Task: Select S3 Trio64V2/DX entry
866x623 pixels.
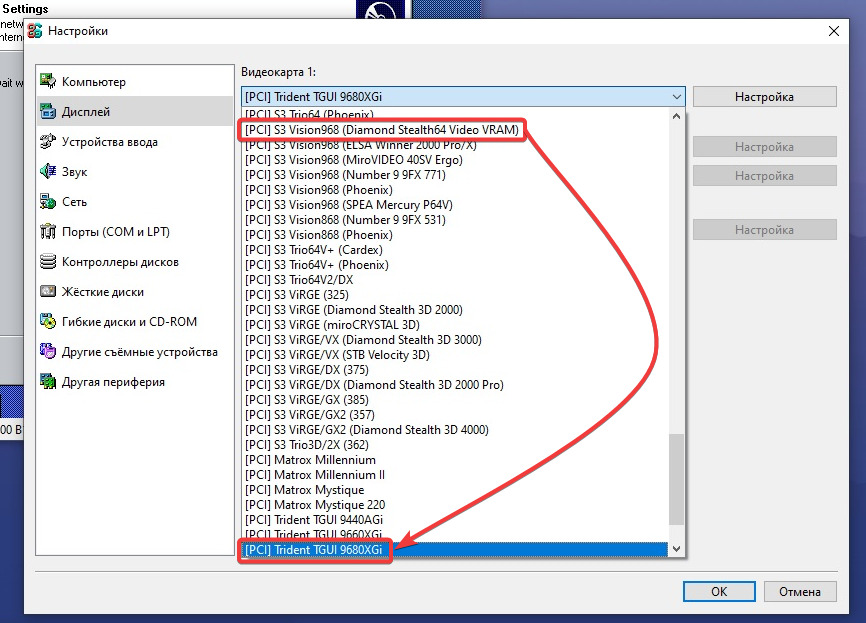Action: pyautogui.click(x=456, y=279)
